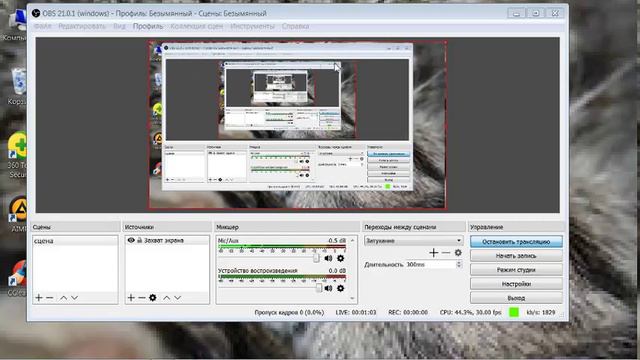
Task: Open the Справка menu
Action: tap(295, 26)
